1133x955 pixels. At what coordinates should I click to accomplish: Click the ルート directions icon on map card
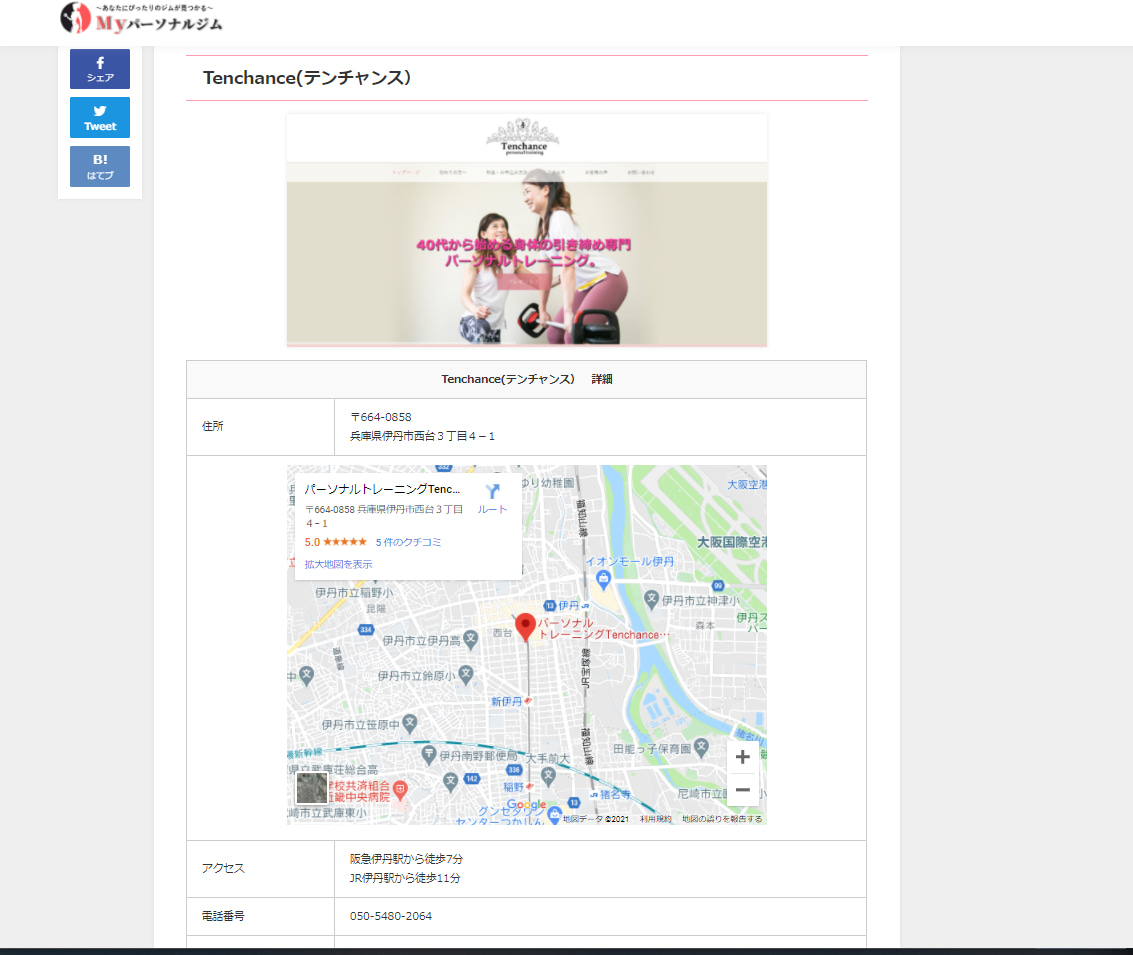pyautogui.click(x=492, y=492)
